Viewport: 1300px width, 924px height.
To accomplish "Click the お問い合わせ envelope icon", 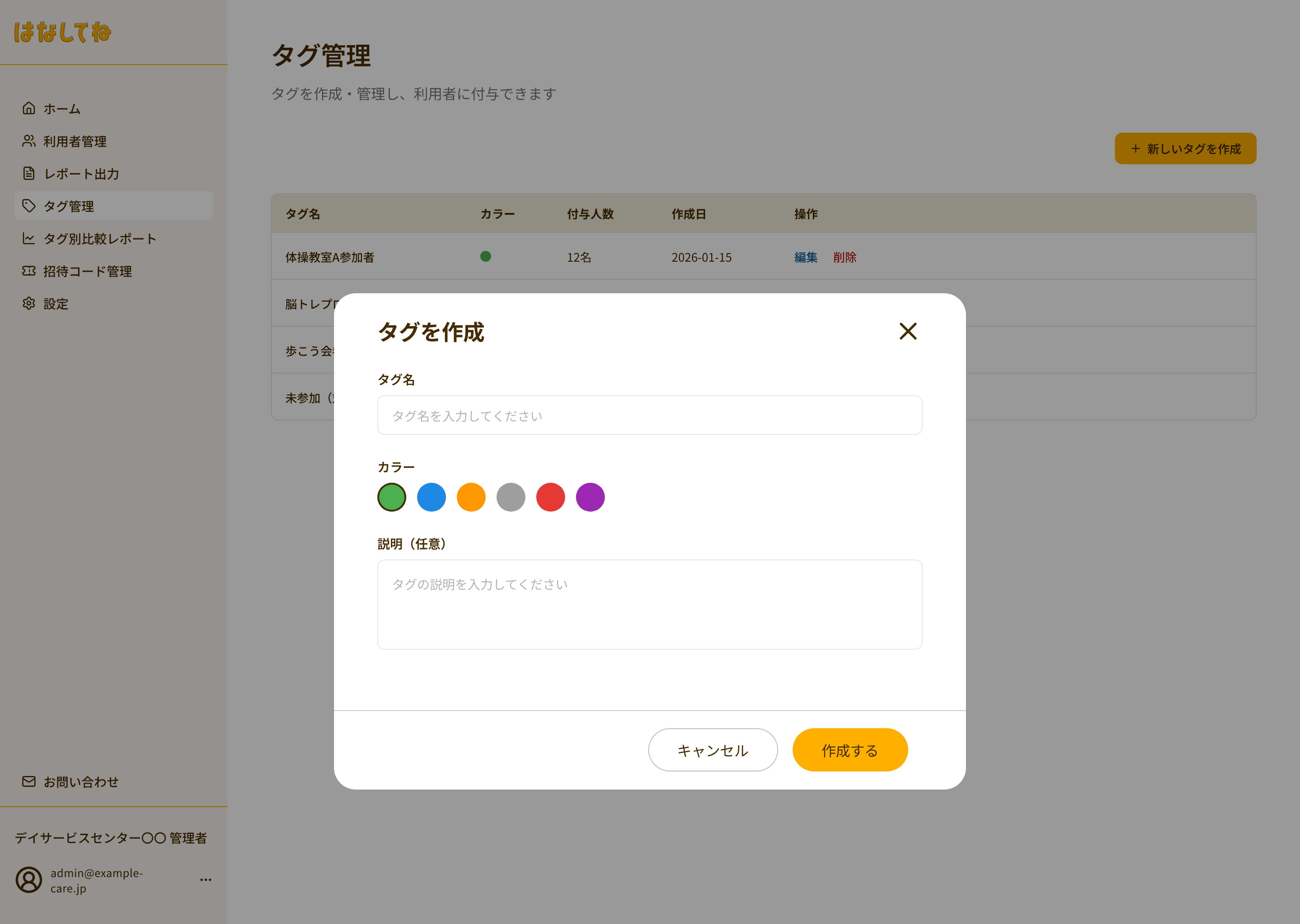I will (x=28, y=782).
